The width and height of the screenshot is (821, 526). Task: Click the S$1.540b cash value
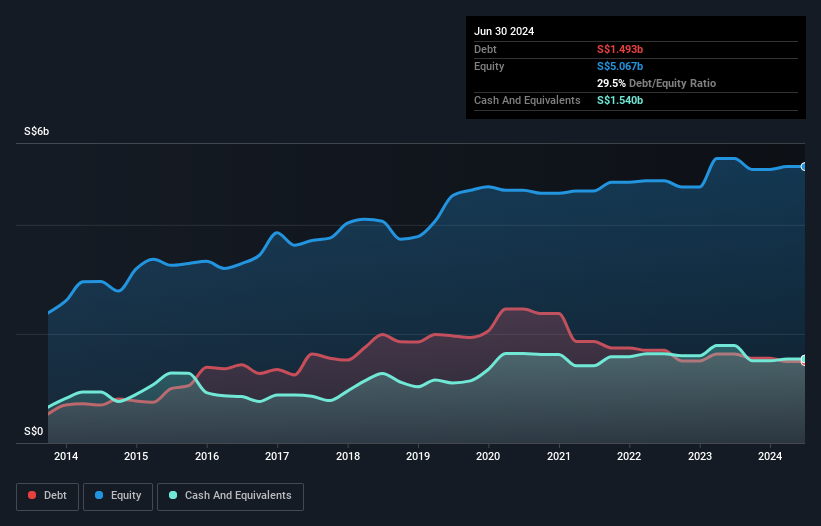(620, 100)
